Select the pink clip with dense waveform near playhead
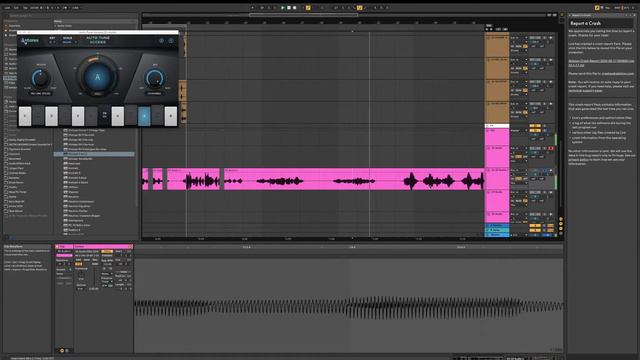Screen dimensions: 640x360 [193, 179]
